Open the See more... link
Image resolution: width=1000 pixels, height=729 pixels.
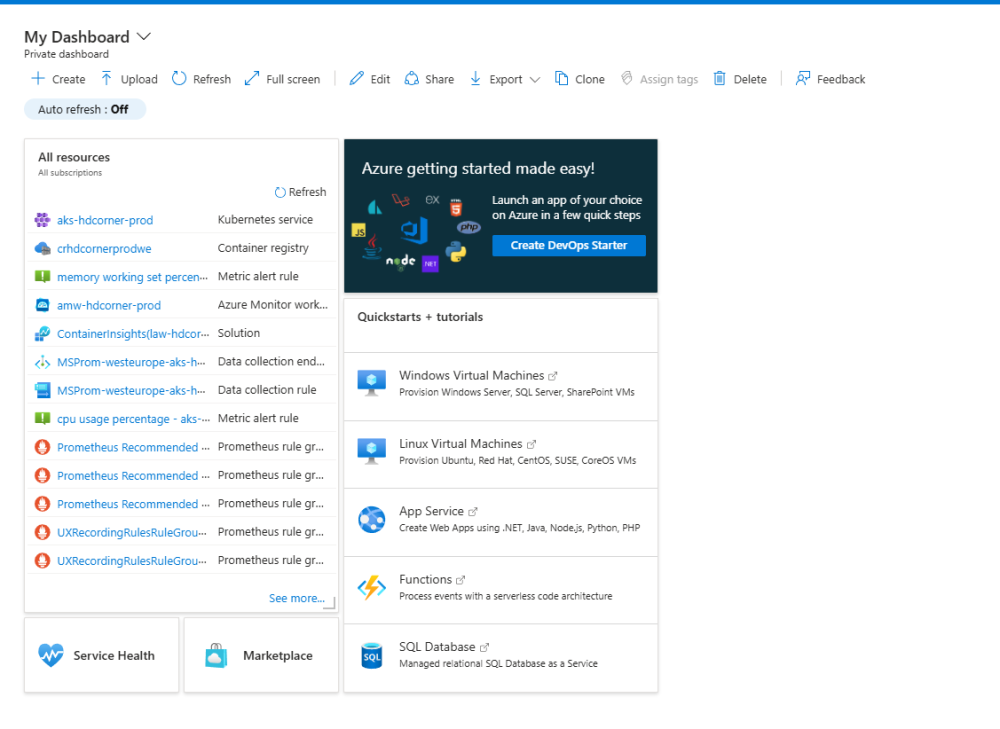pyautogui.click(x=297, y=598)
